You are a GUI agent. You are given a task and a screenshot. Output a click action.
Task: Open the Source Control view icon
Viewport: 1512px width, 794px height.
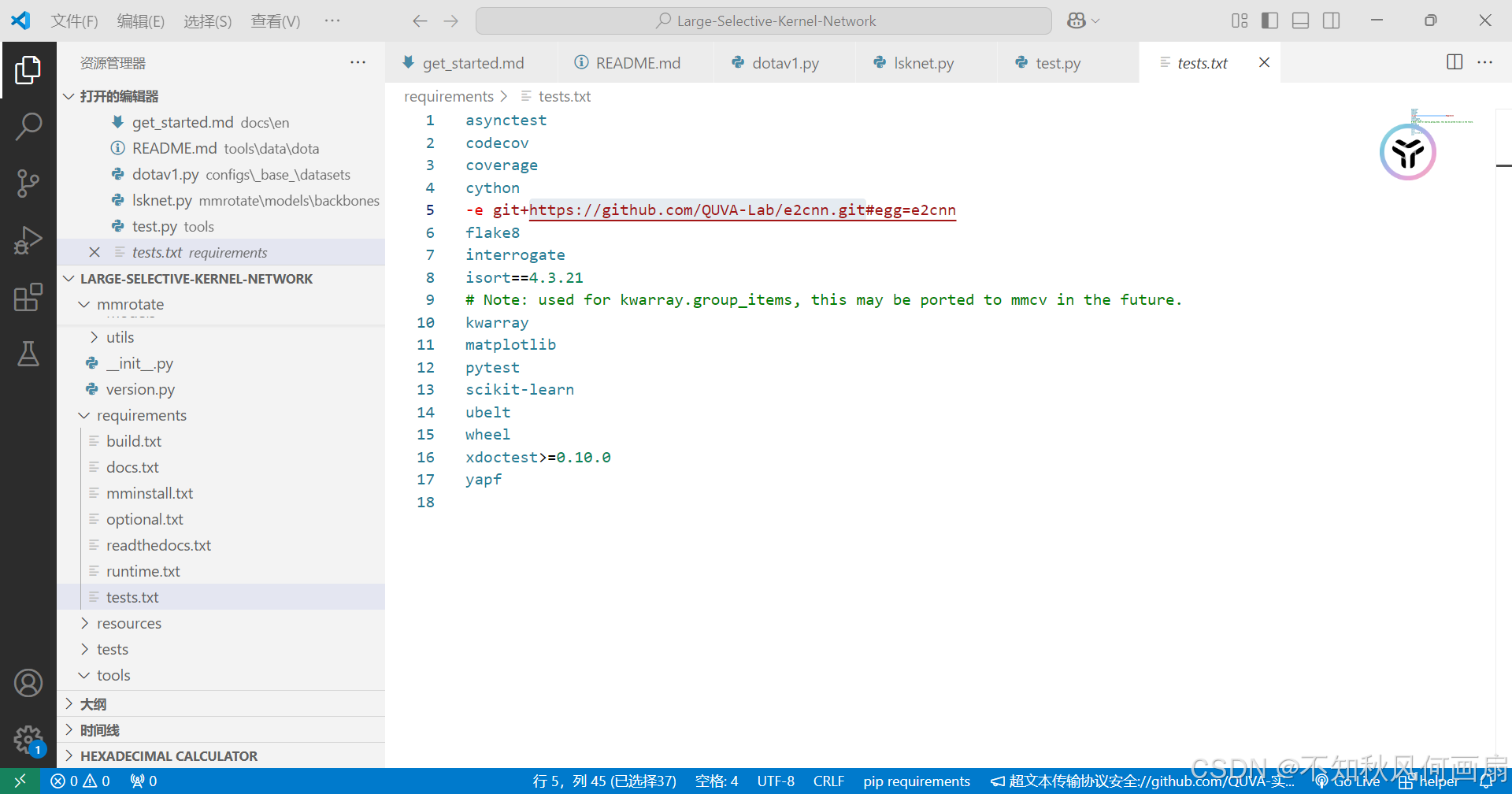click(x=28, y=184)
